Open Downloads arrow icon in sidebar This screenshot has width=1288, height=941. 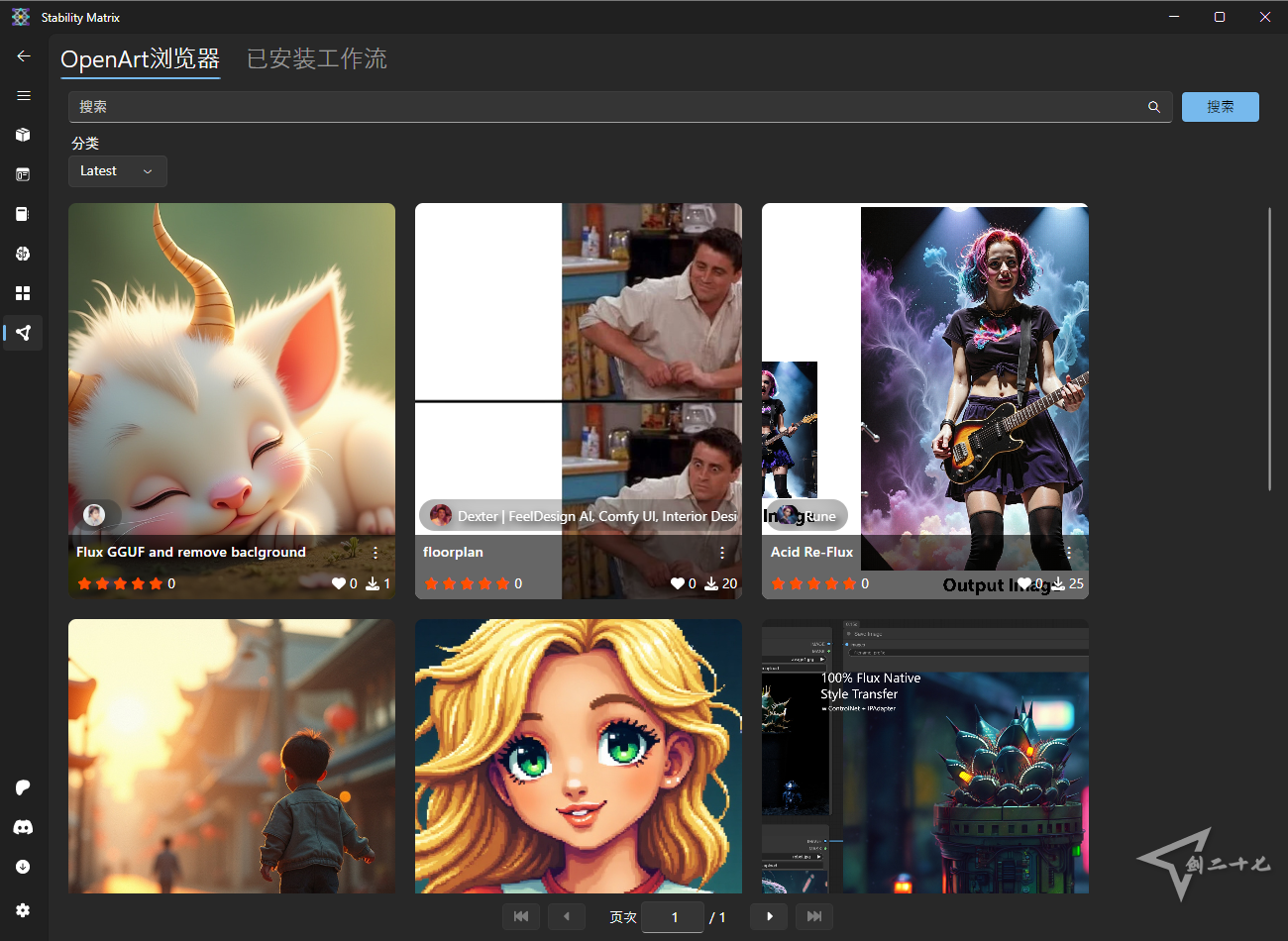24,867
